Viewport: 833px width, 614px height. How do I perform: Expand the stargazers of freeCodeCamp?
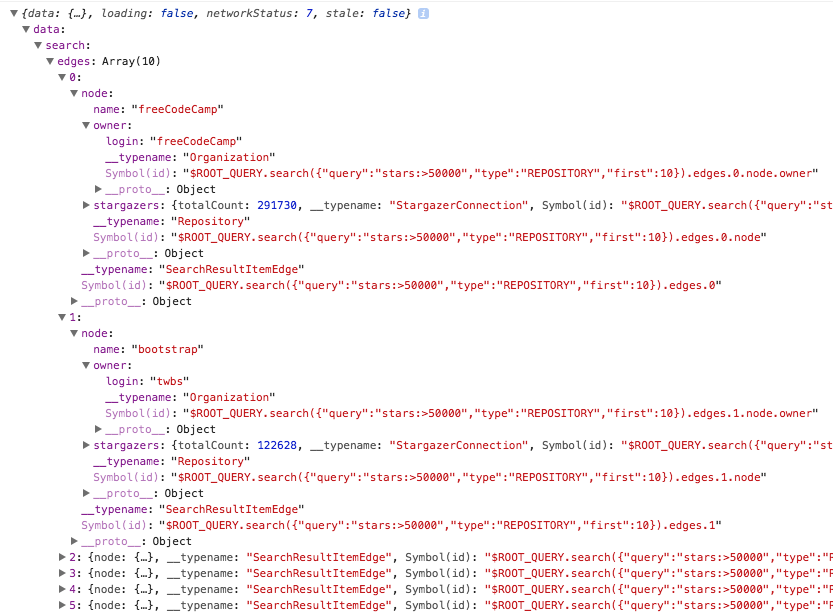(86, 205)
